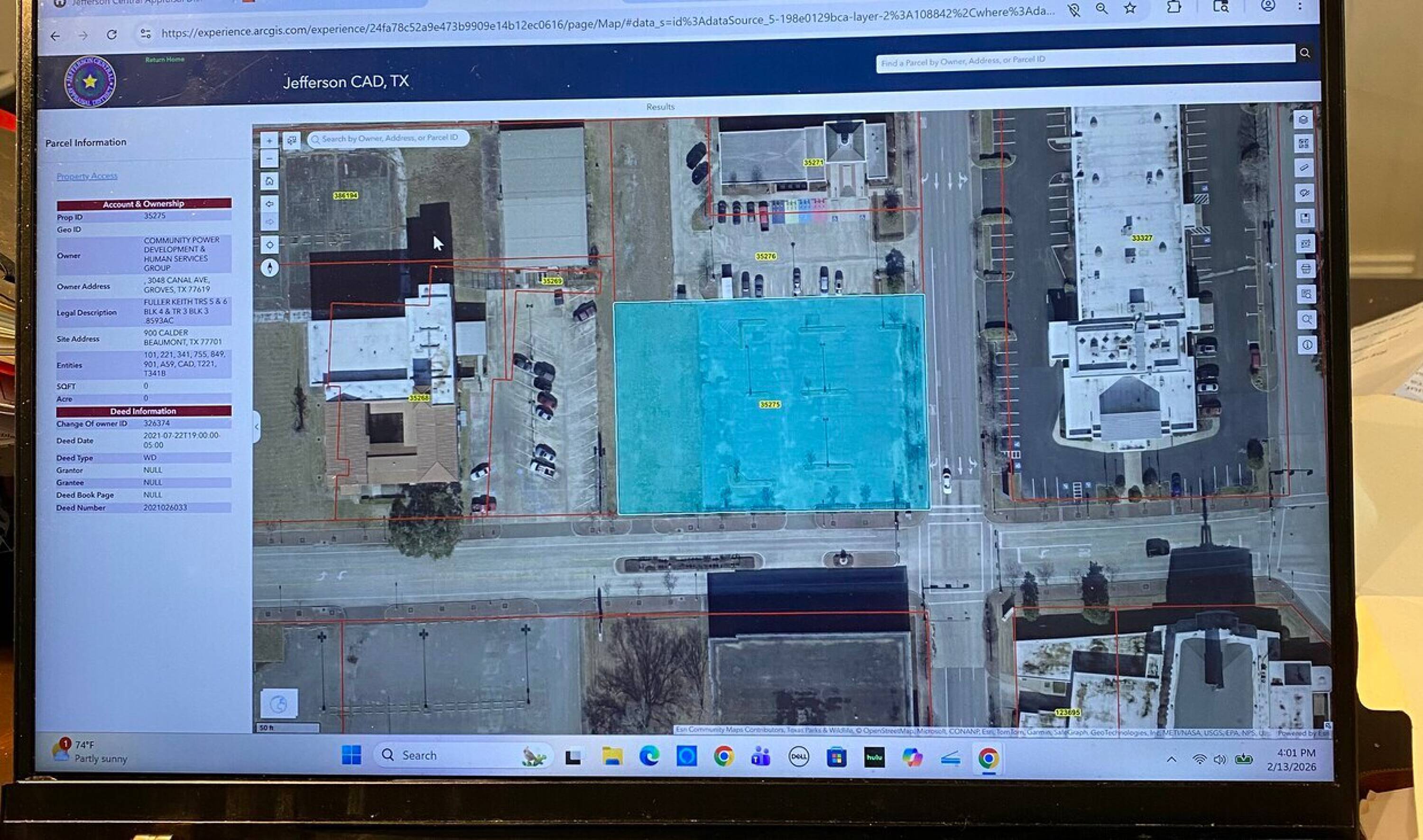Open the basemap gallery tool
1423x840 pixels.
click(x=1304, y=144)
